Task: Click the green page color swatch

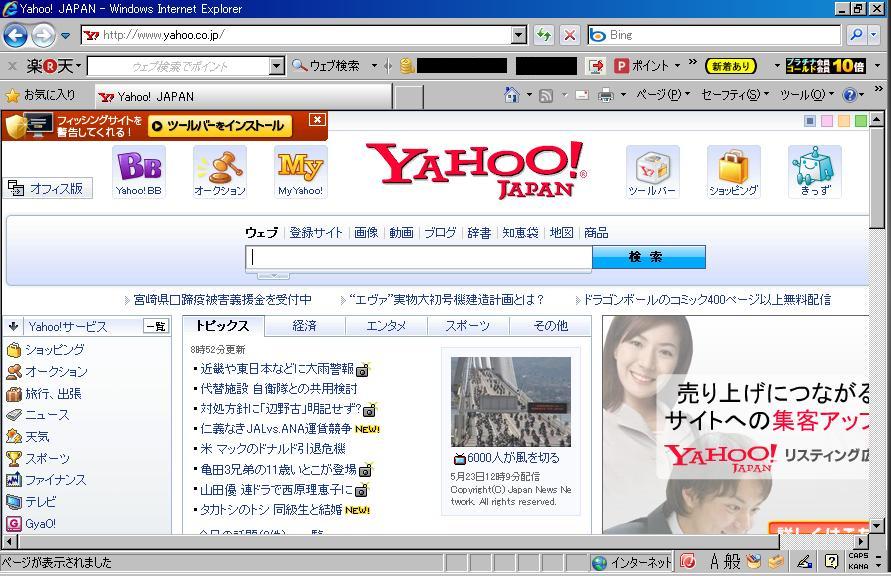Action: click(x=861, y=120)
